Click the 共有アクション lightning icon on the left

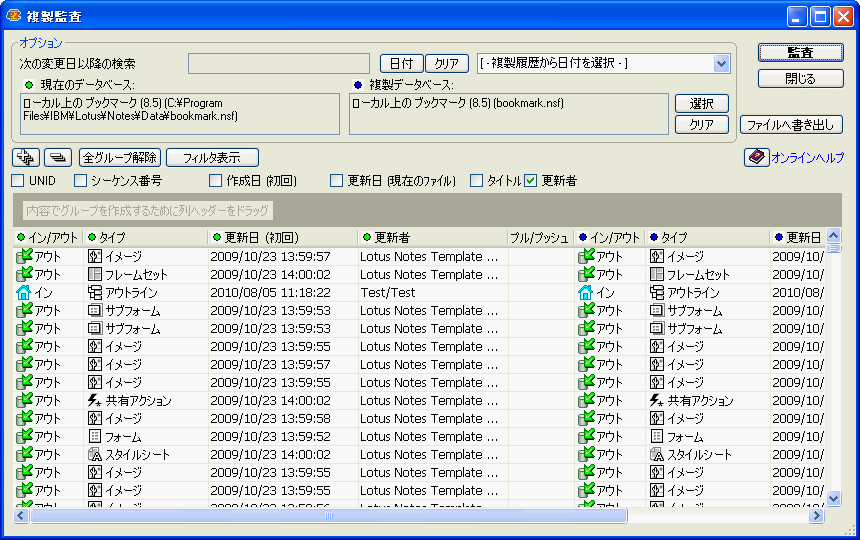coord(95,401)
